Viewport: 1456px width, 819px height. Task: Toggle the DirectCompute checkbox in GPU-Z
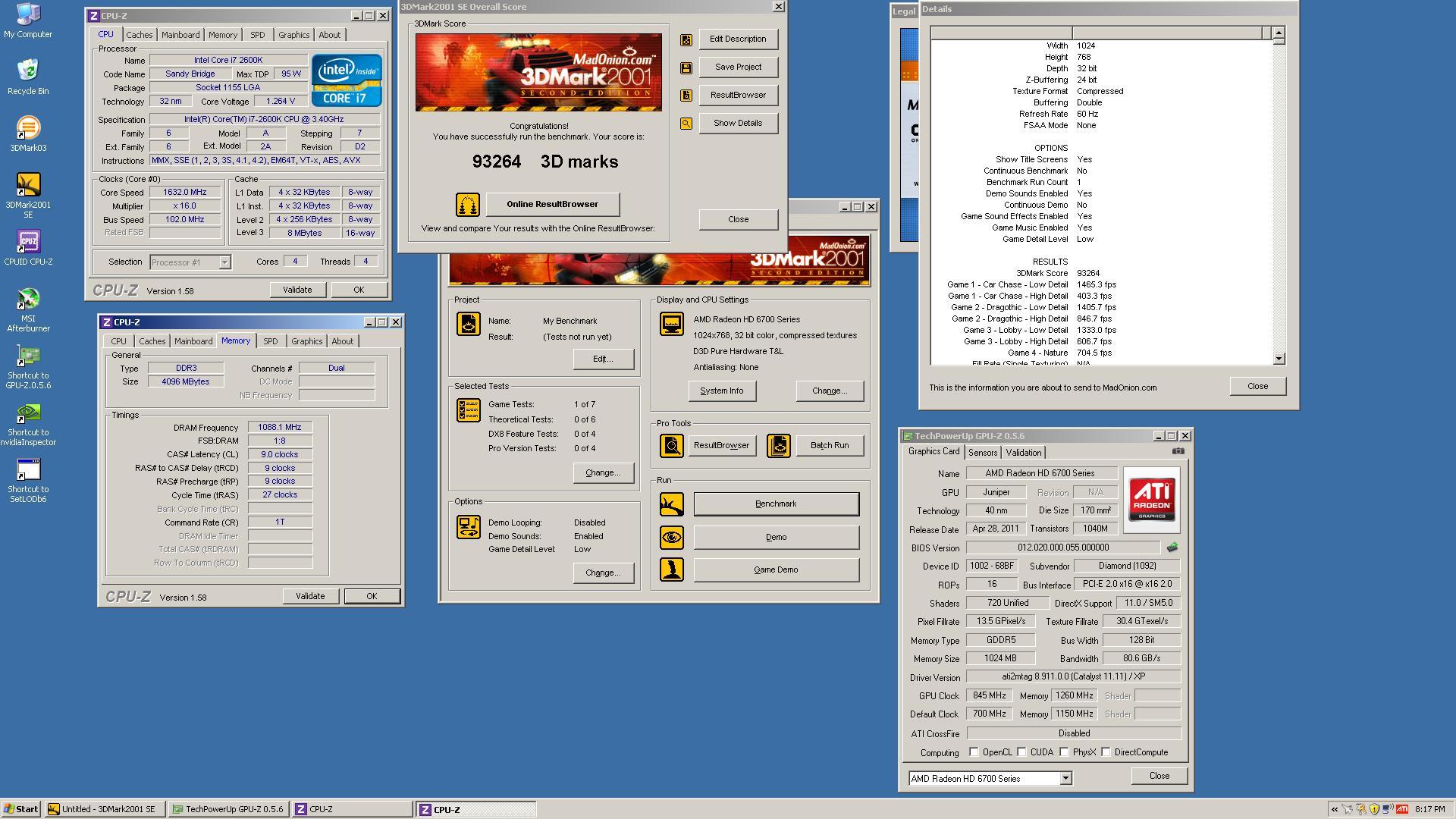point(1106,752)
